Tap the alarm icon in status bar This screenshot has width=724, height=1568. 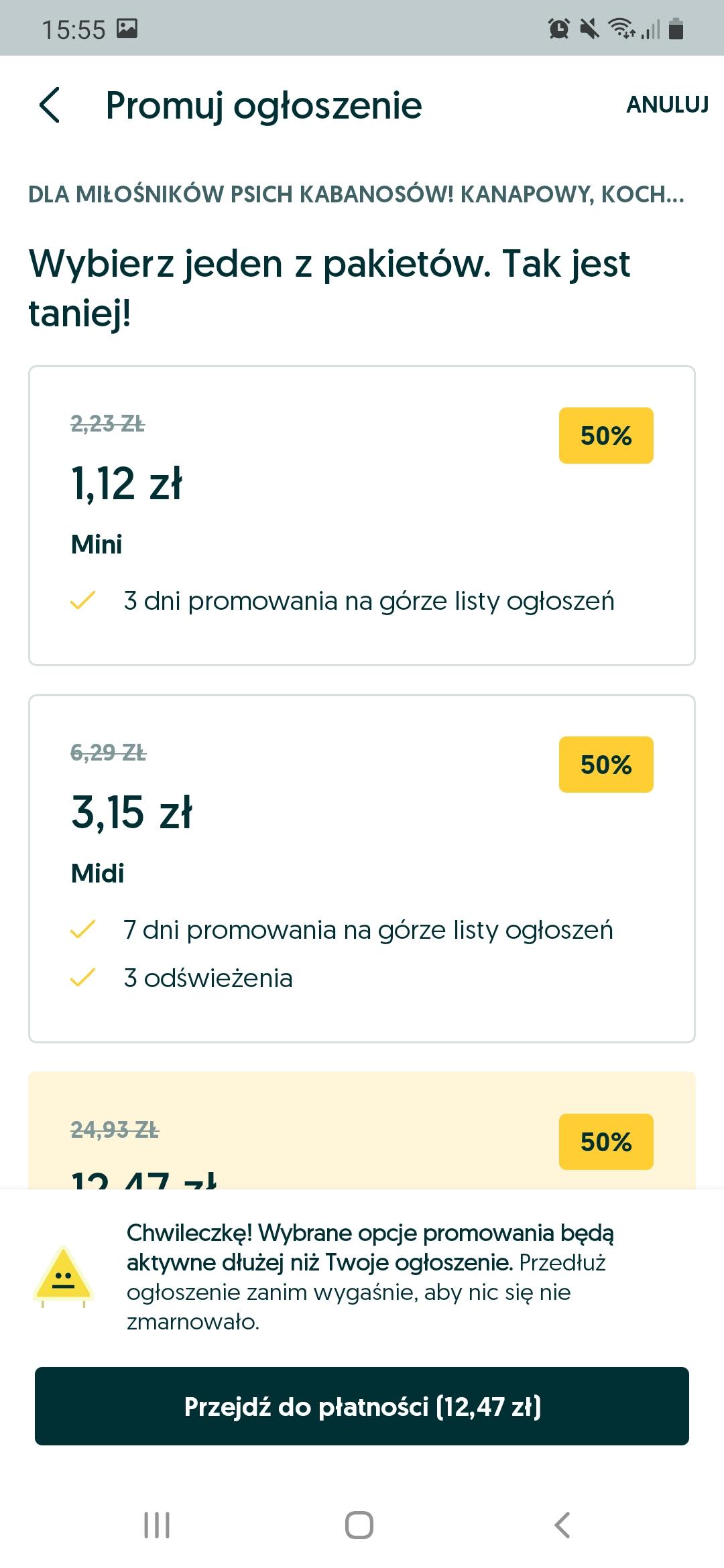(x=558, y=29)
